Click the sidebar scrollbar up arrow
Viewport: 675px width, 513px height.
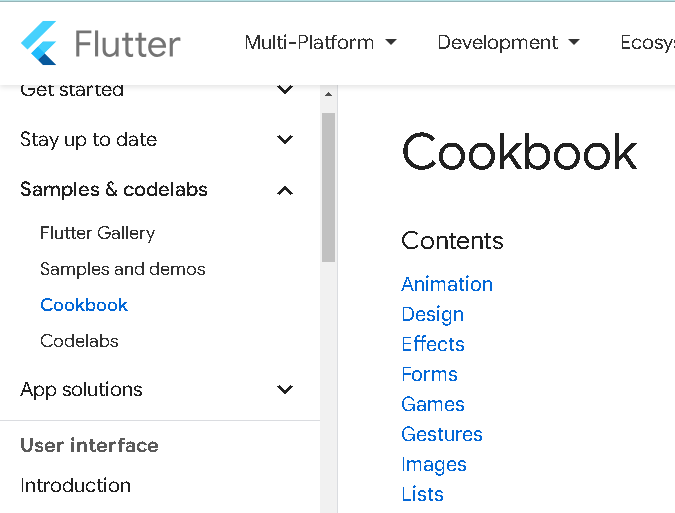pos(328,94)
